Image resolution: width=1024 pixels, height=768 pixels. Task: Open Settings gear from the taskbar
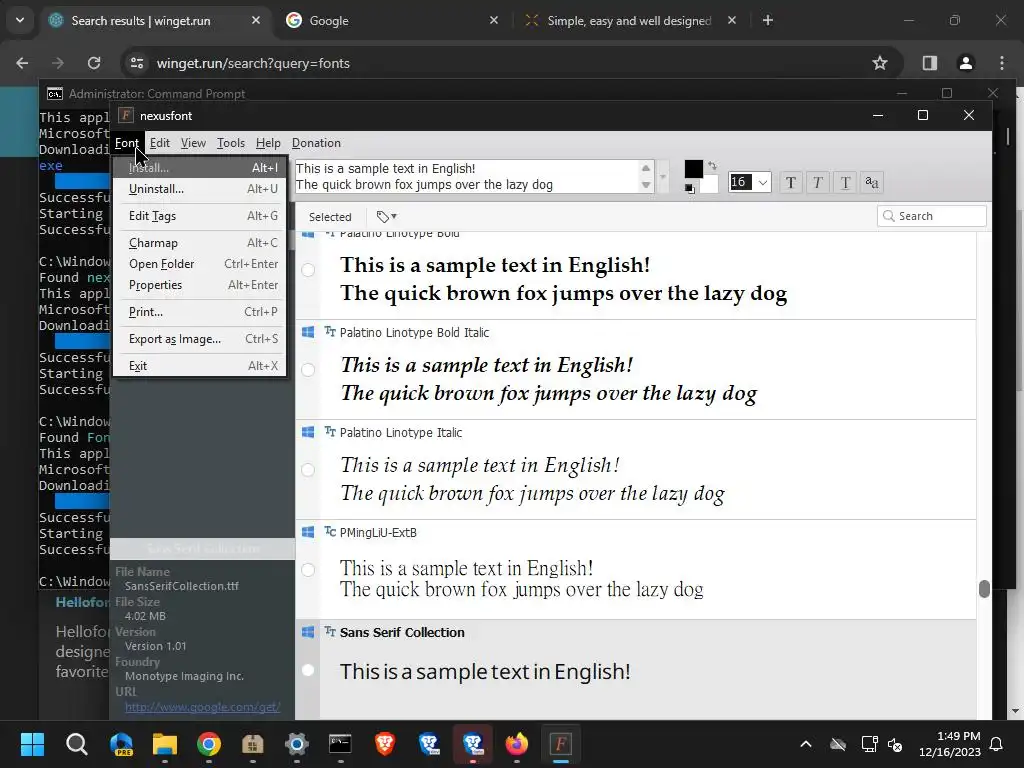296,744
